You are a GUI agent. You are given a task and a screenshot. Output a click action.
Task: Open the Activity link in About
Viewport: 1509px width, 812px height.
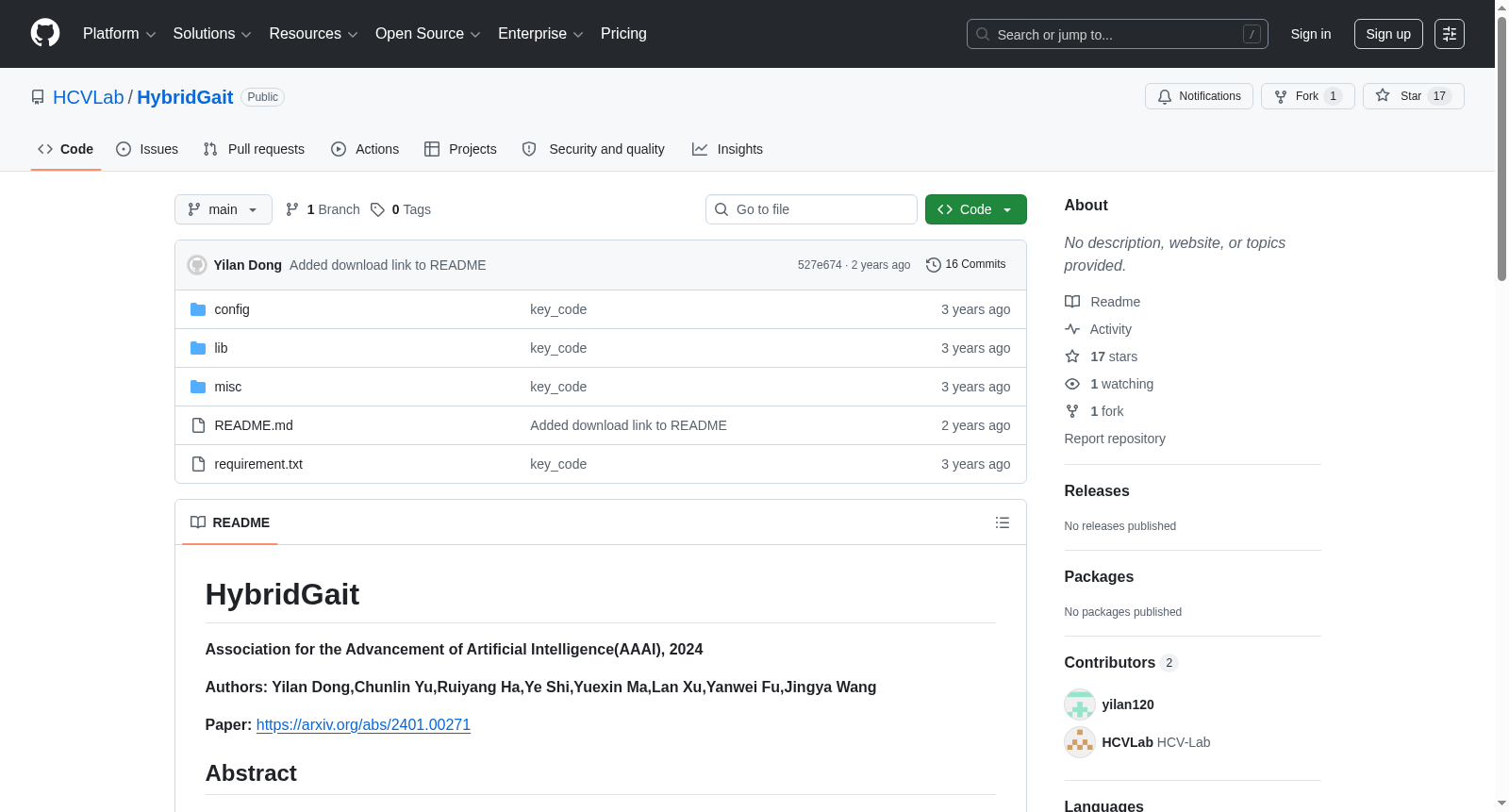[1098, 329]
